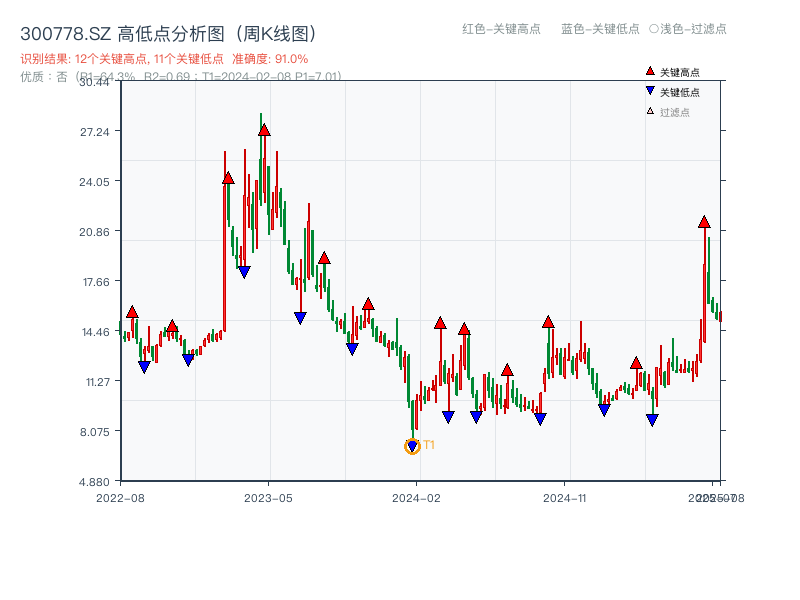Select the blue 关键低点 triangle icon in legend
Viewport: 800px width, 600px height.
pos(650,91)
